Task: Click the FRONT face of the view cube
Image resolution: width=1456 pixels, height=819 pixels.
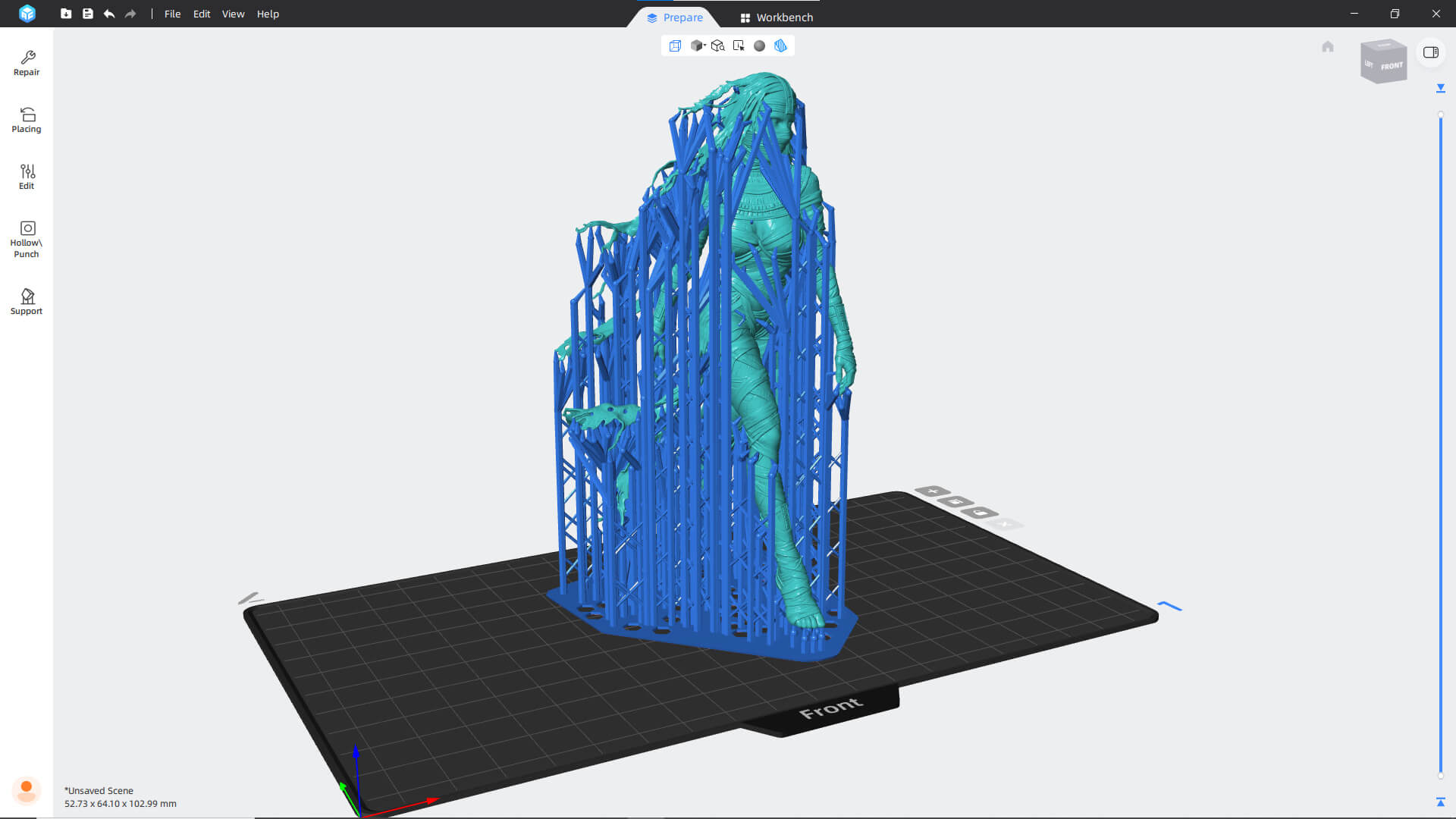Action: point(1392,66)
